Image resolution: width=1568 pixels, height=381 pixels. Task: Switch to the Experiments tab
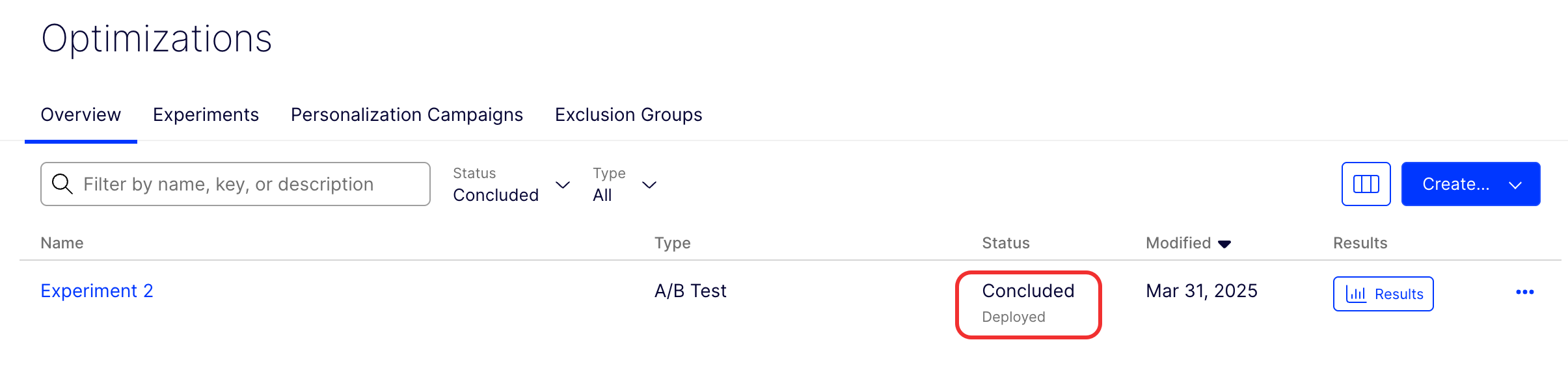(206, 115)
